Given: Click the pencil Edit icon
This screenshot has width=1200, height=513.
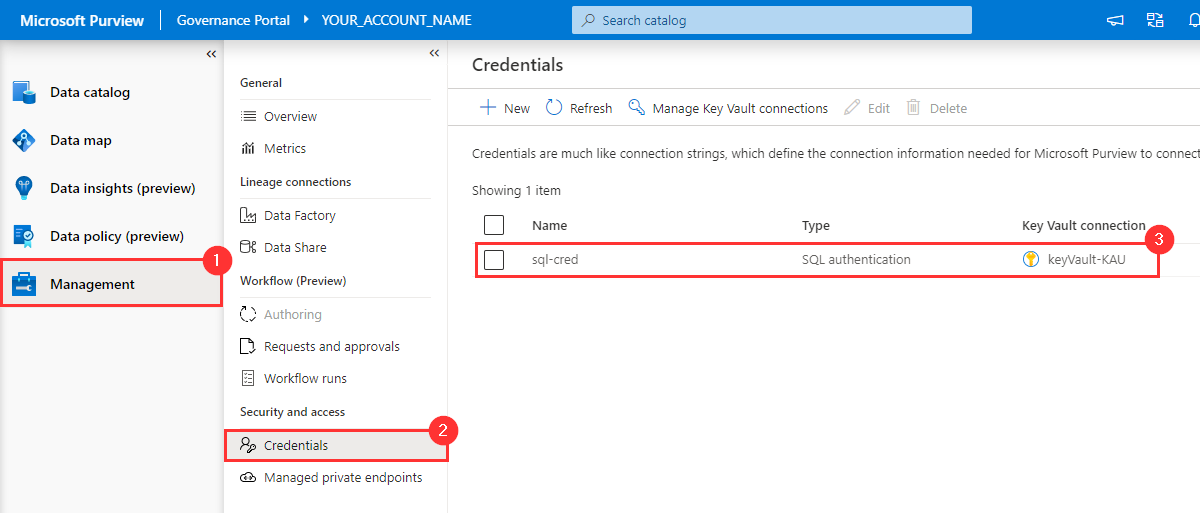Looking at the screenshot, I should [852, 108].
